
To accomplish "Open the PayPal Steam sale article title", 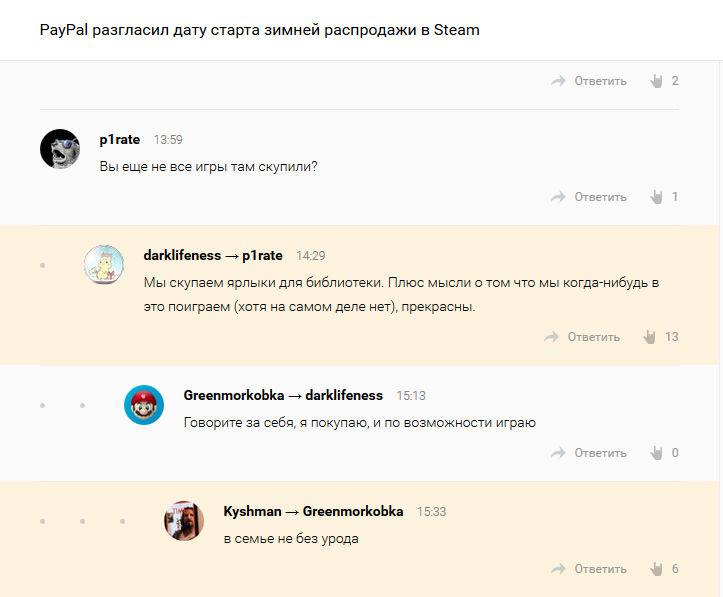I will (x=260, y=30).
